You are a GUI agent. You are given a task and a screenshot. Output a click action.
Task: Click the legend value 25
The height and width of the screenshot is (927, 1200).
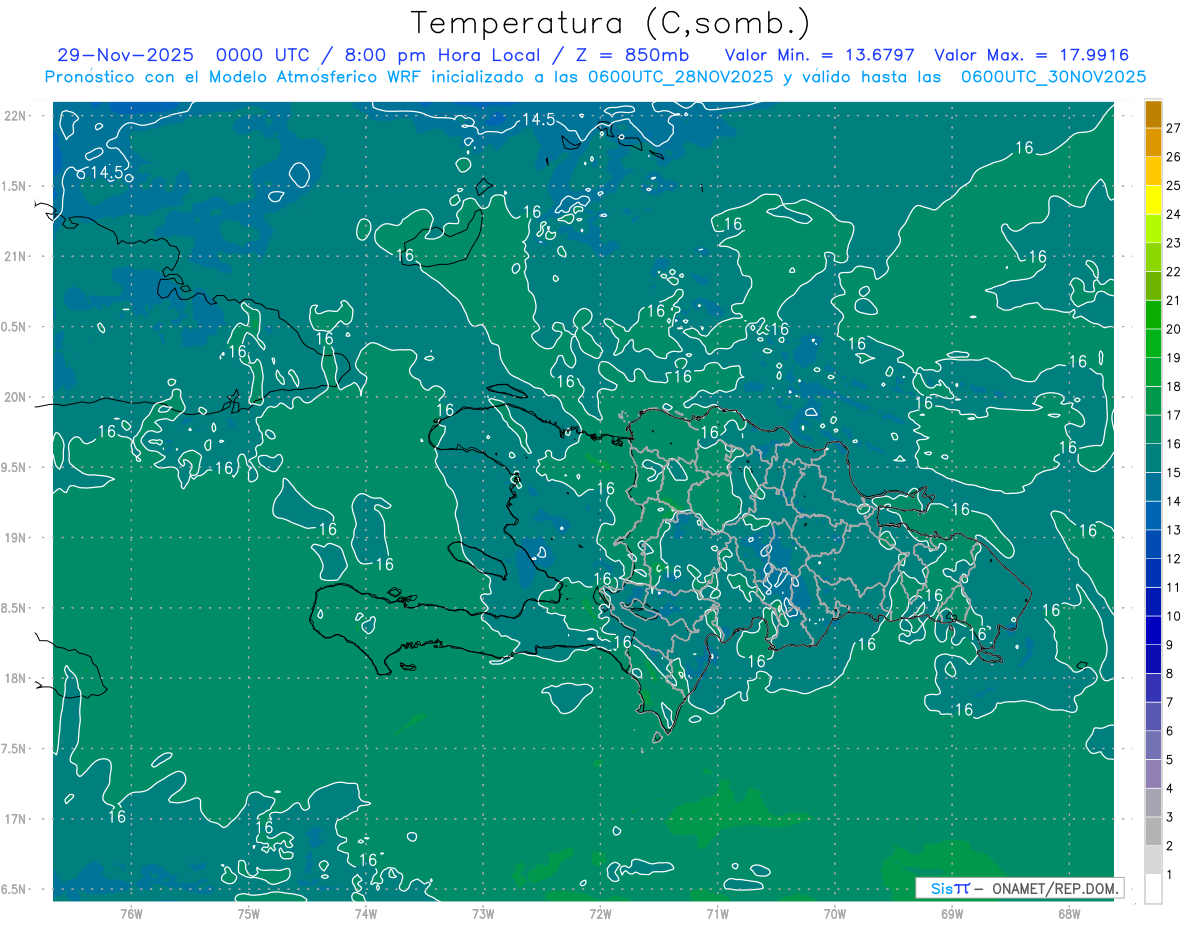coord(1174,186)
